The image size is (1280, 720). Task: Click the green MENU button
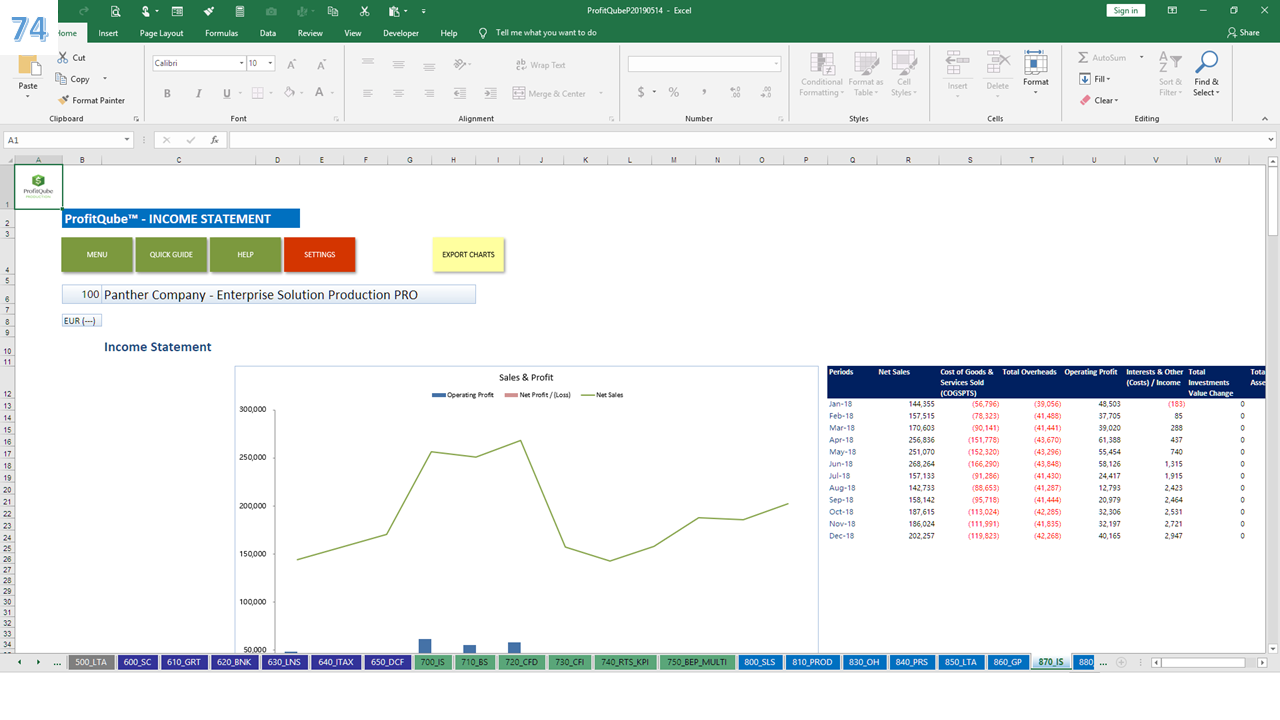(x=97, y=255)
